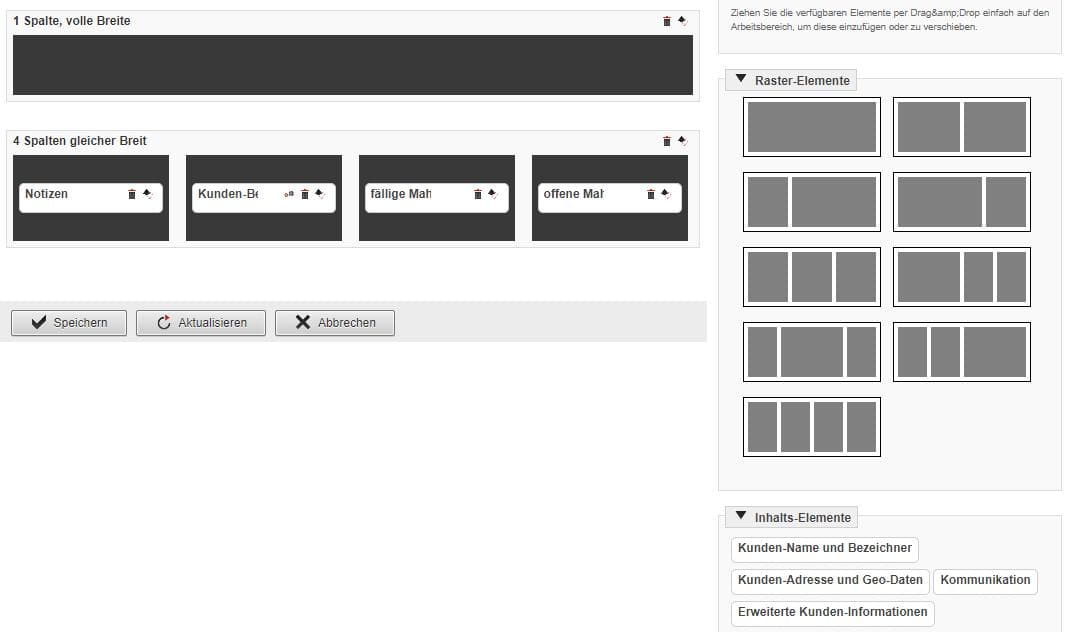Click paint bucket icon on Notizen element

pos(146,194)
